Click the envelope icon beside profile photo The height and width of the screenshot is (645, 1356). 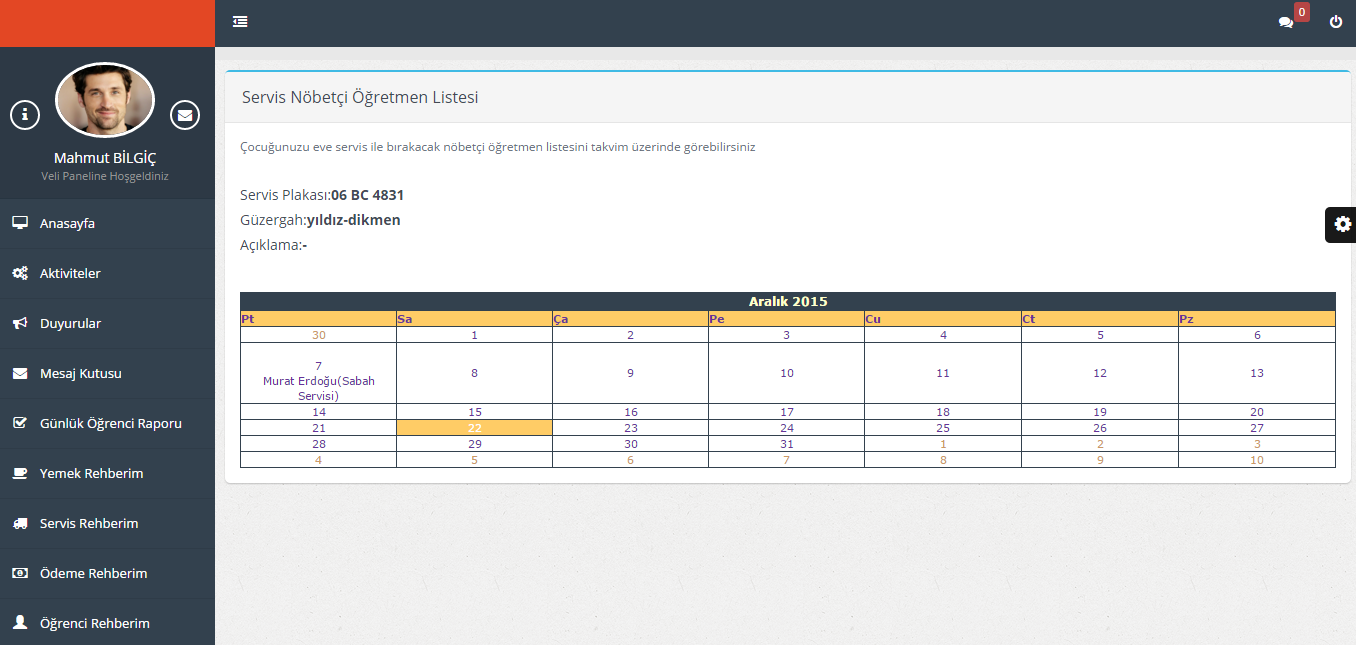click(185, 115)
